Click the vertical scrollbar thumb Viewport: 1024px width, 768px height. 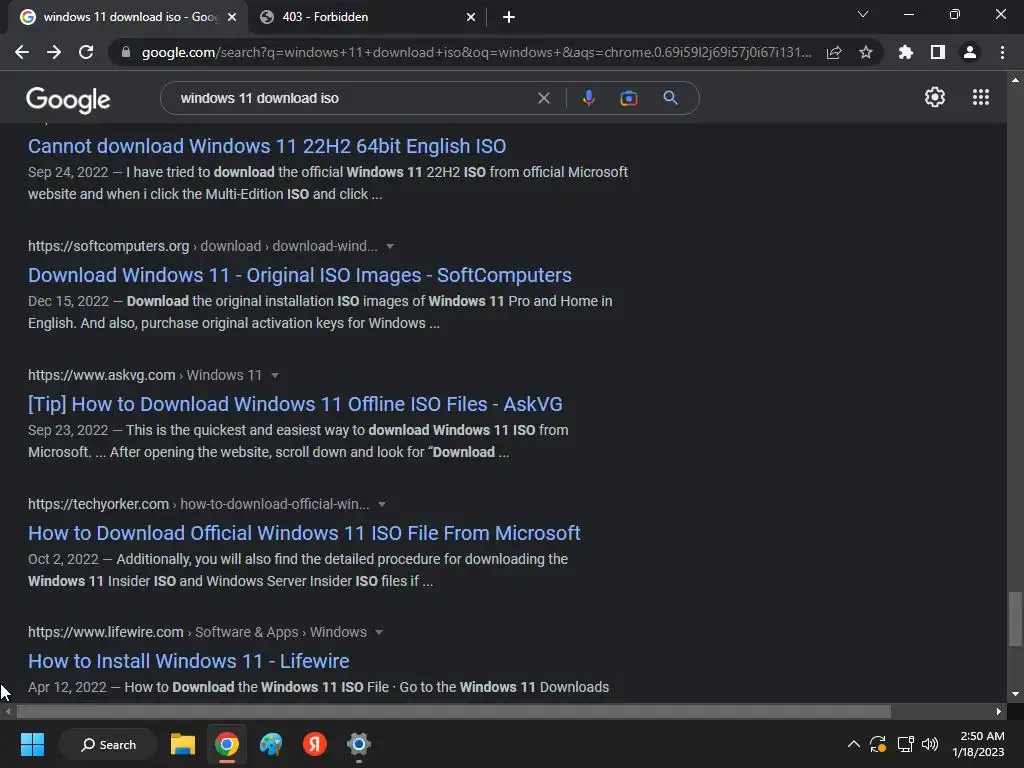click(1015, 618)
